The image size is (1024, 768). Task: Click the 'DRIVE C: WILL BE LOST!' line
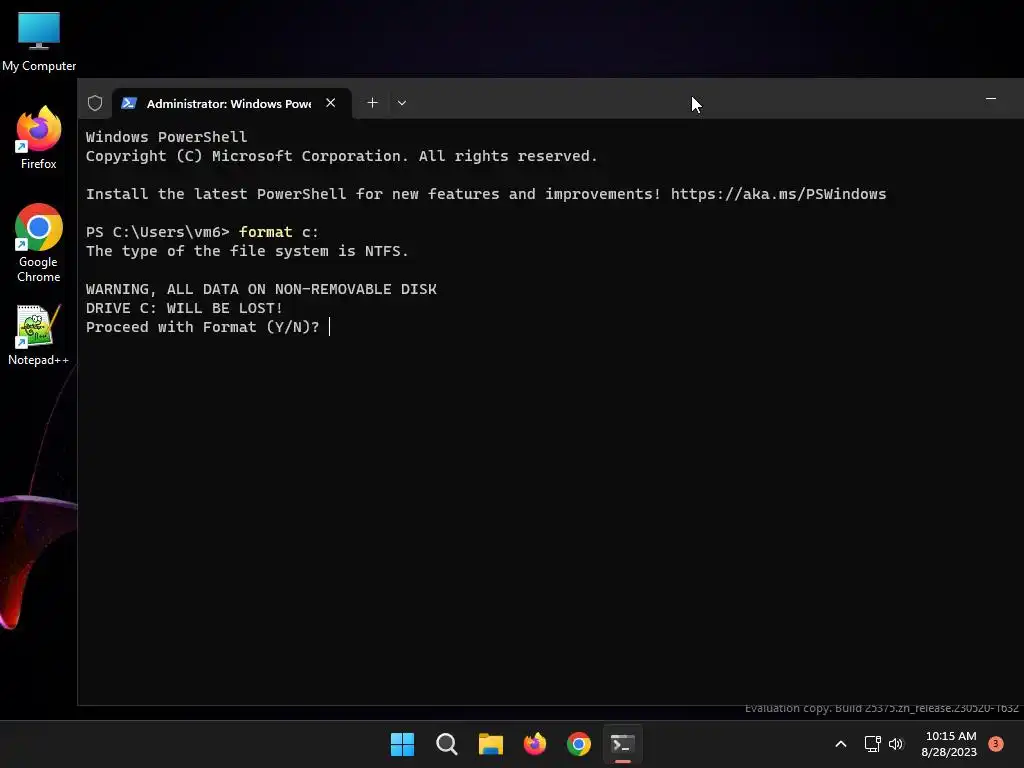pyautogui.click(x=184, y=308)
